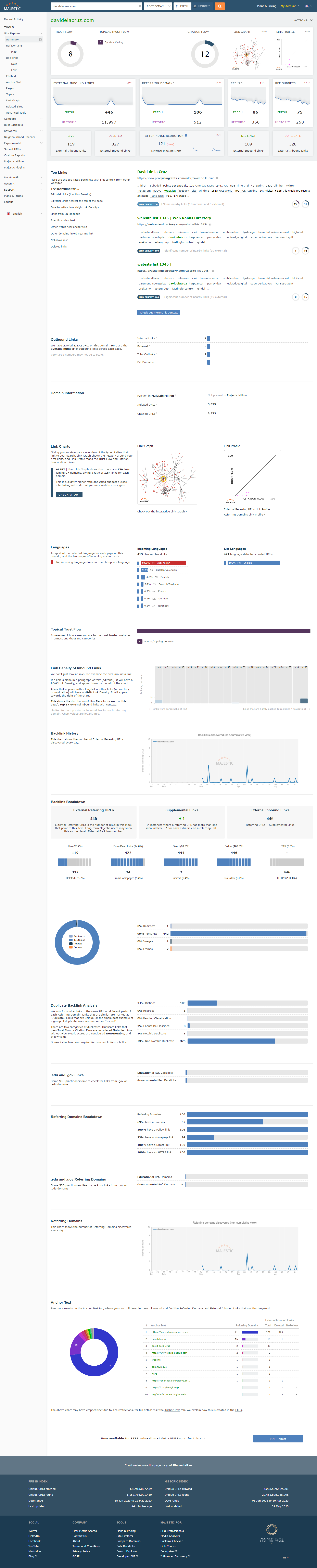Open Topics in the sidebar
The width and height of the screenshot is (317, 1568).
[x=10, y=94]
